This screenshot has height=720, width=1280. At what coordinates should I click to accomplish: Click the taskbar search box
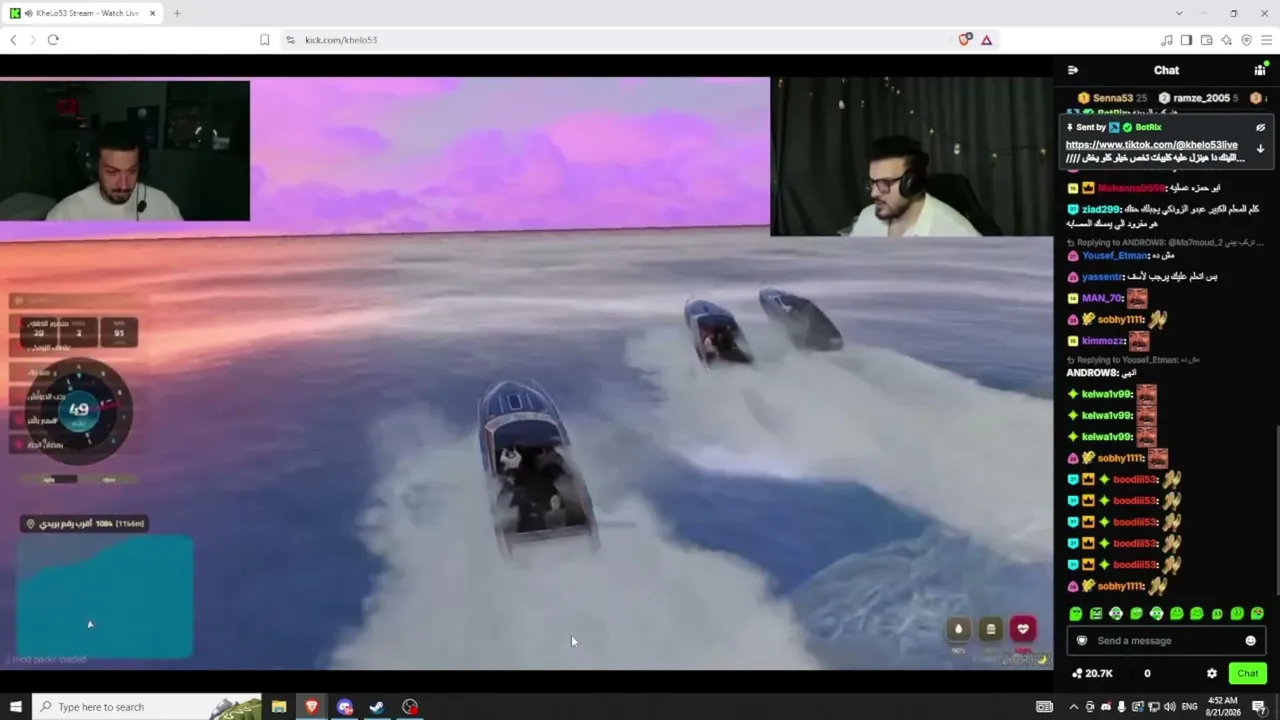(147, 707)
